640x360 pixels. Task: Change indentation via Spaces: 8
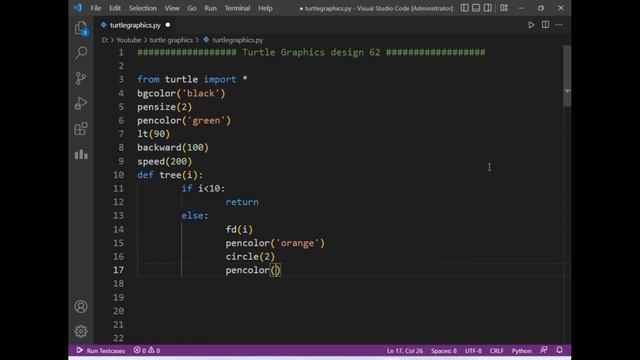coord(444,351)
